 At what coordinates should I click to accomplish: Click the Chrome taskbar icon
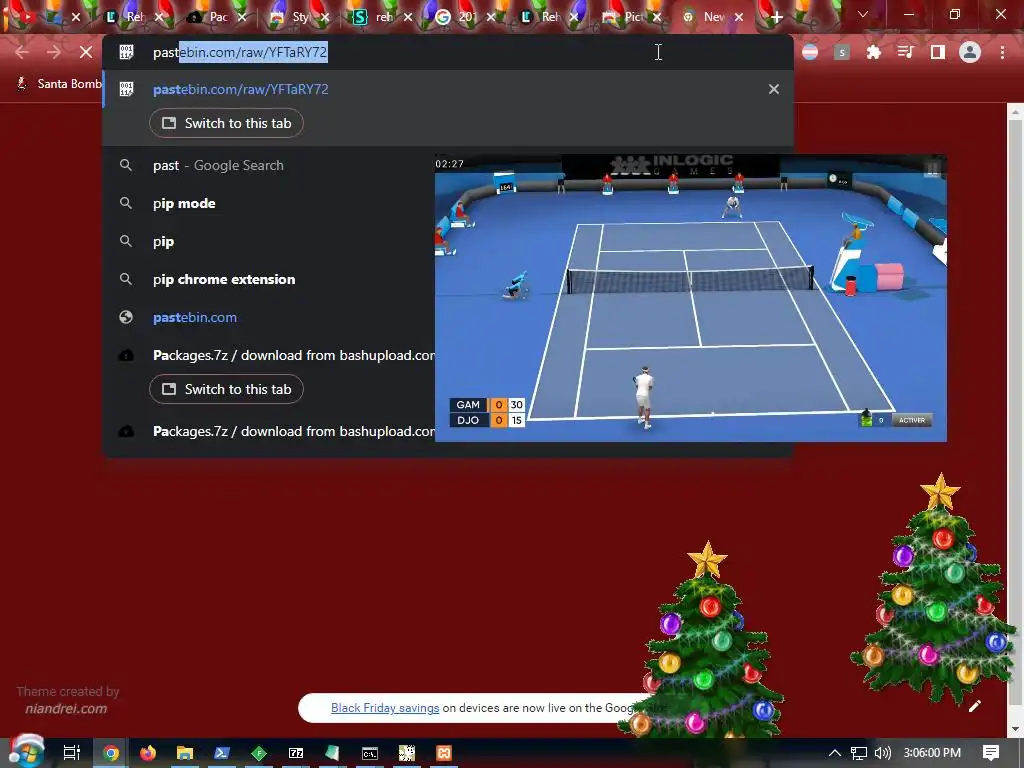[111, 753]
